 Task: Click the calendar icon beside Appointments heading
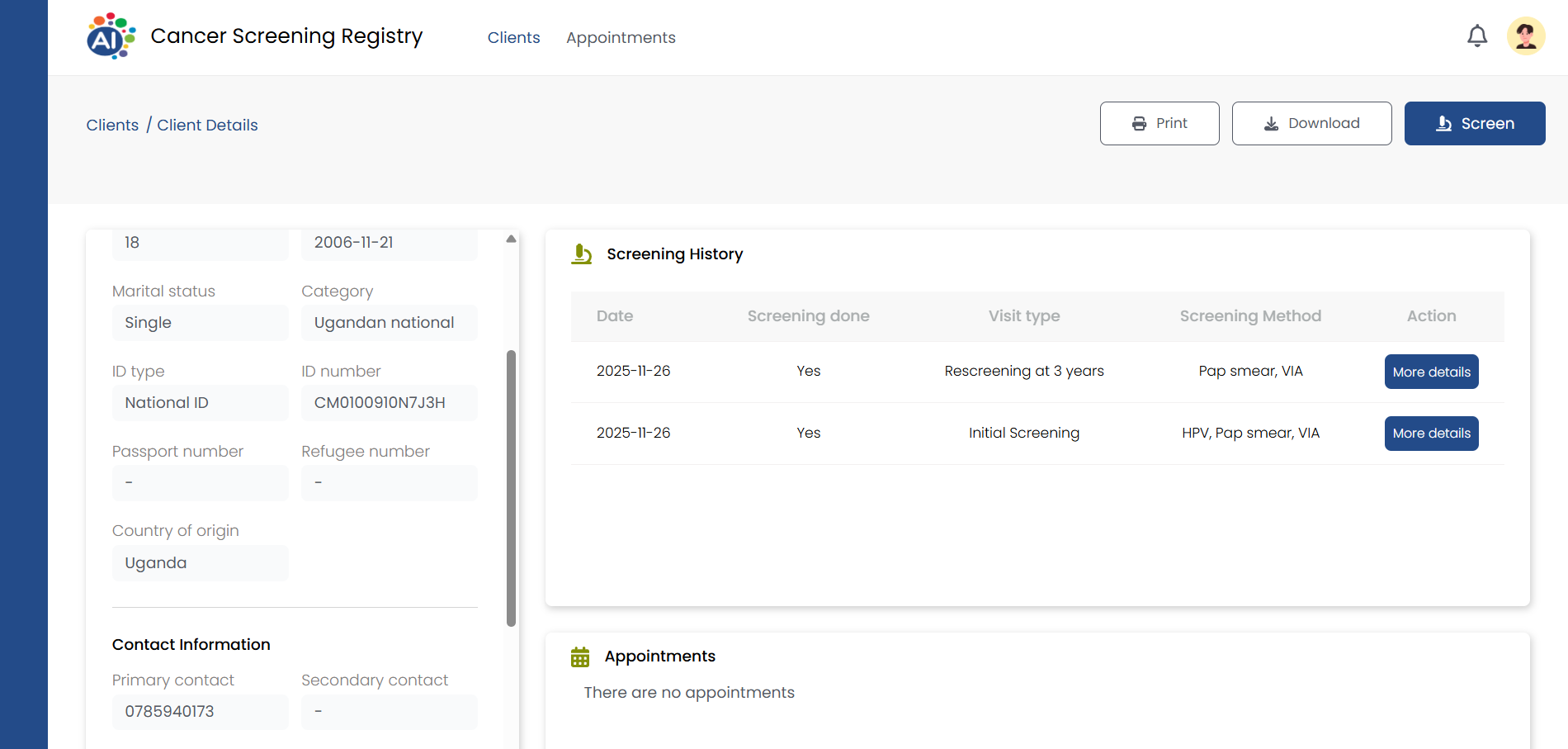(x=580, y=657)
